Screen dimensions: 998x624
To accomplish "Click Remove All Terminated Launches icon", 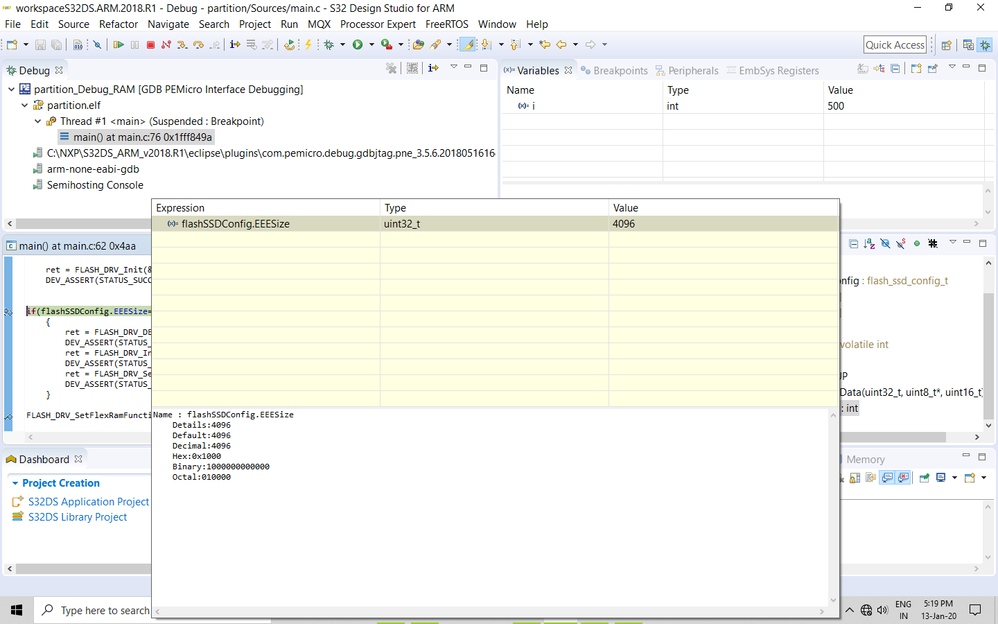I will click(391, 68).
